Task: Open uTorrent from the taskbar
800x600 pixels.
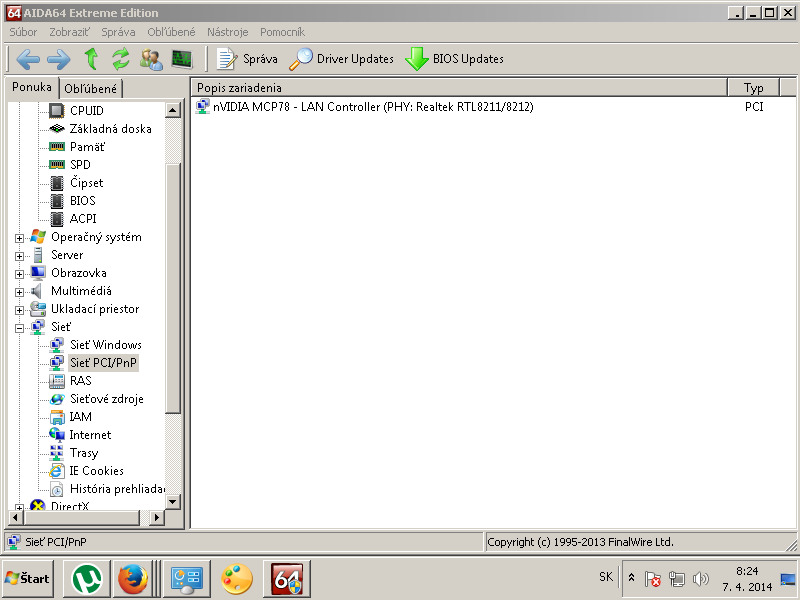Action: 87,579
